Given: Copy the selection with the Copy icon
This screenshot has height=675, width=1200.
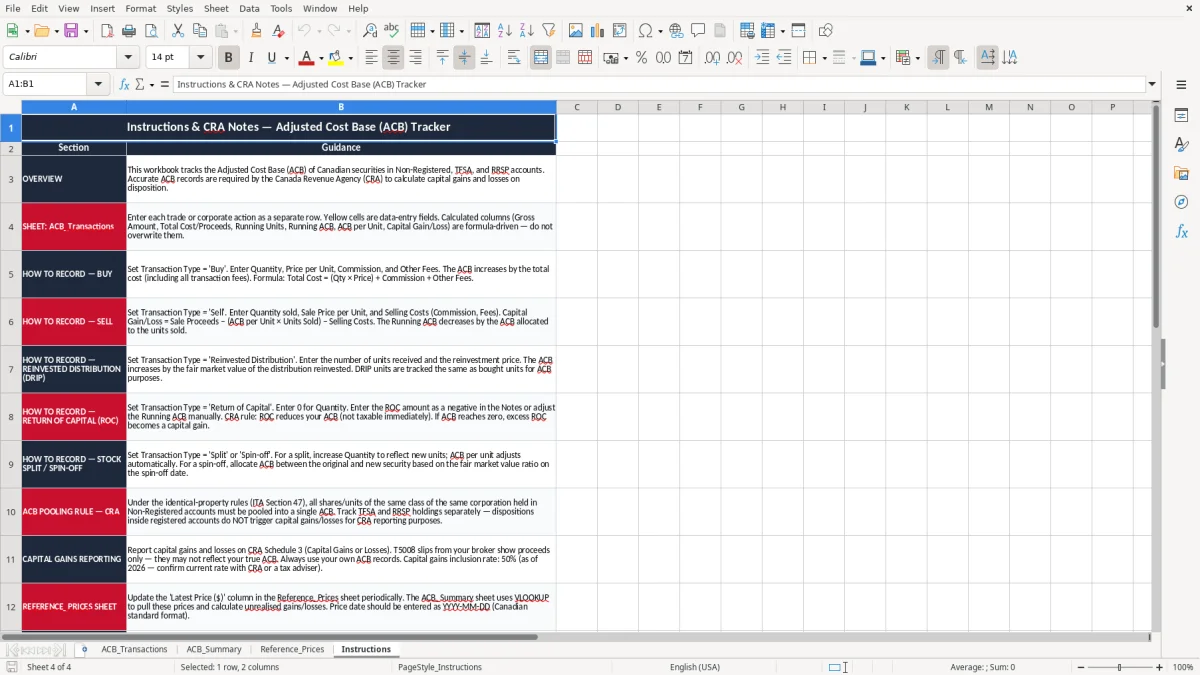Looking at the screenshot, I should click(200, 31).
